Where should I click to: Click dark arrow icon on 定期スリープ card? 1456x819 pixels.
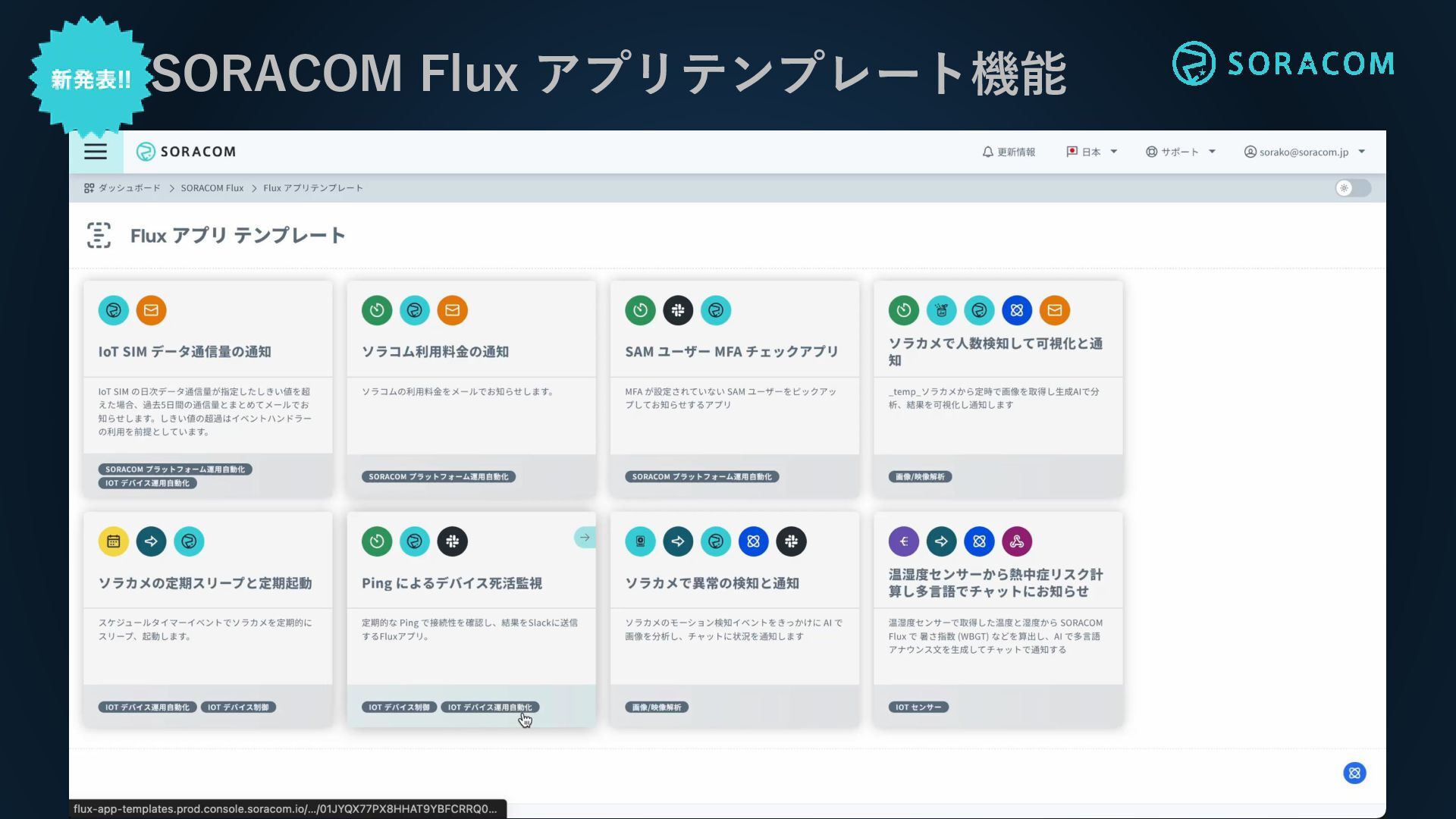click(151, 541)
